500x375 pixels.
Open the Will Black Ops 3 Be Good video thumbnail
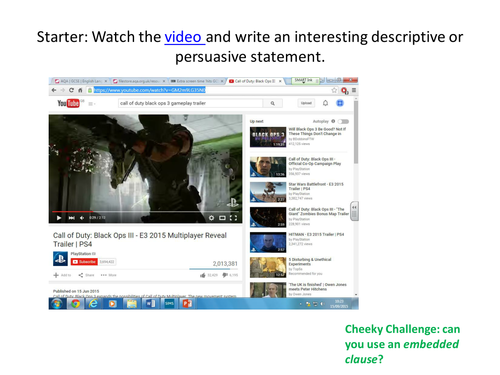pos(268,137)
